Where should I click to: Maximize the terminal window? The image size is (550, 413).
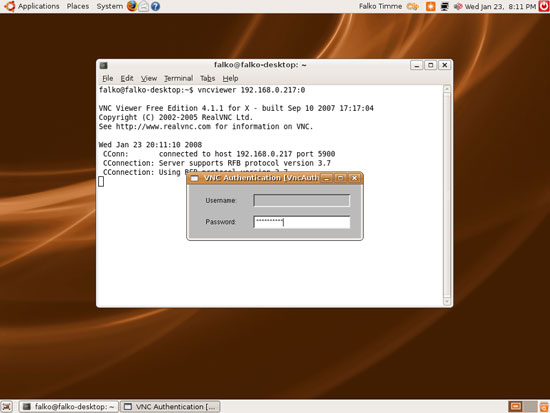[430, 65]
